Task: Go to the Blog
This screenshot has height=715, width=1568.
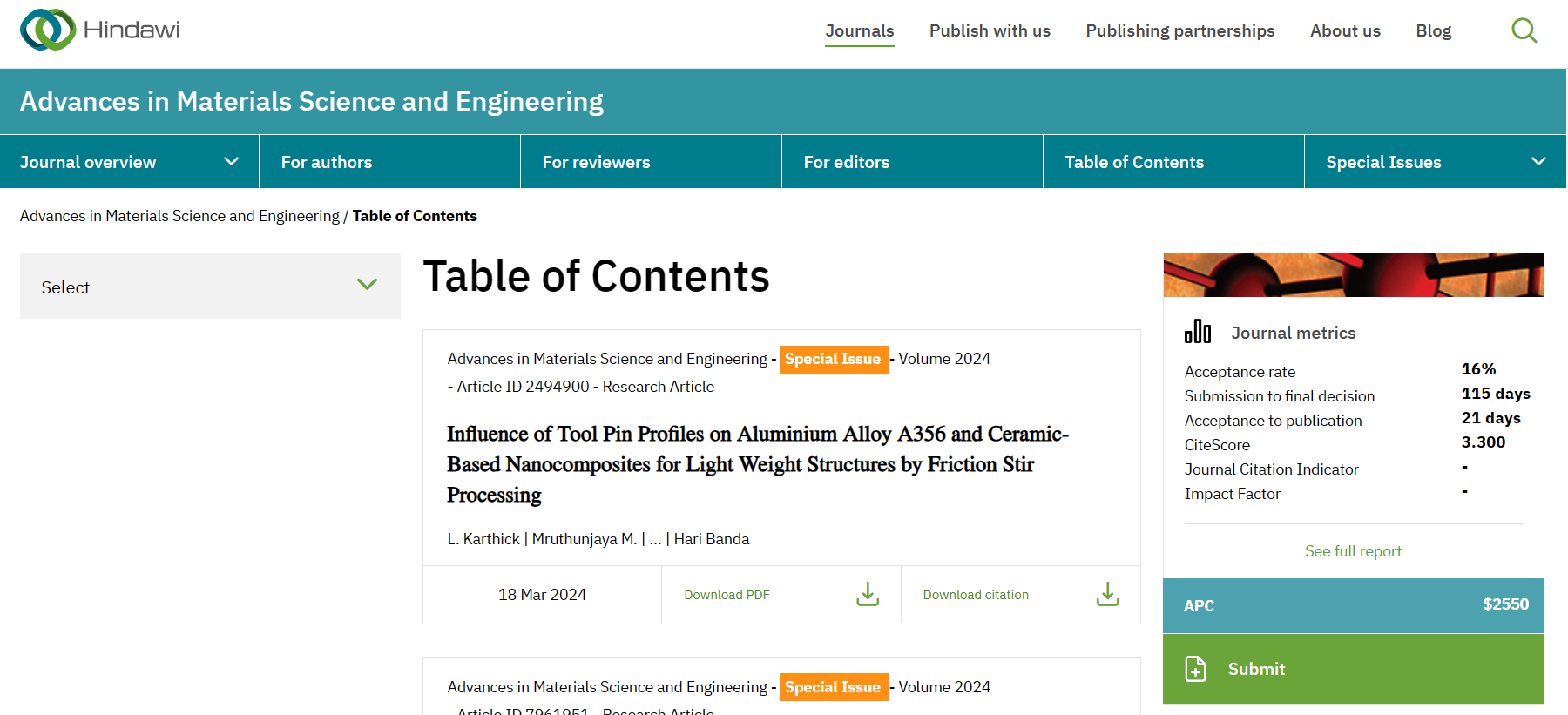Action: click(x=1434, y=30)
